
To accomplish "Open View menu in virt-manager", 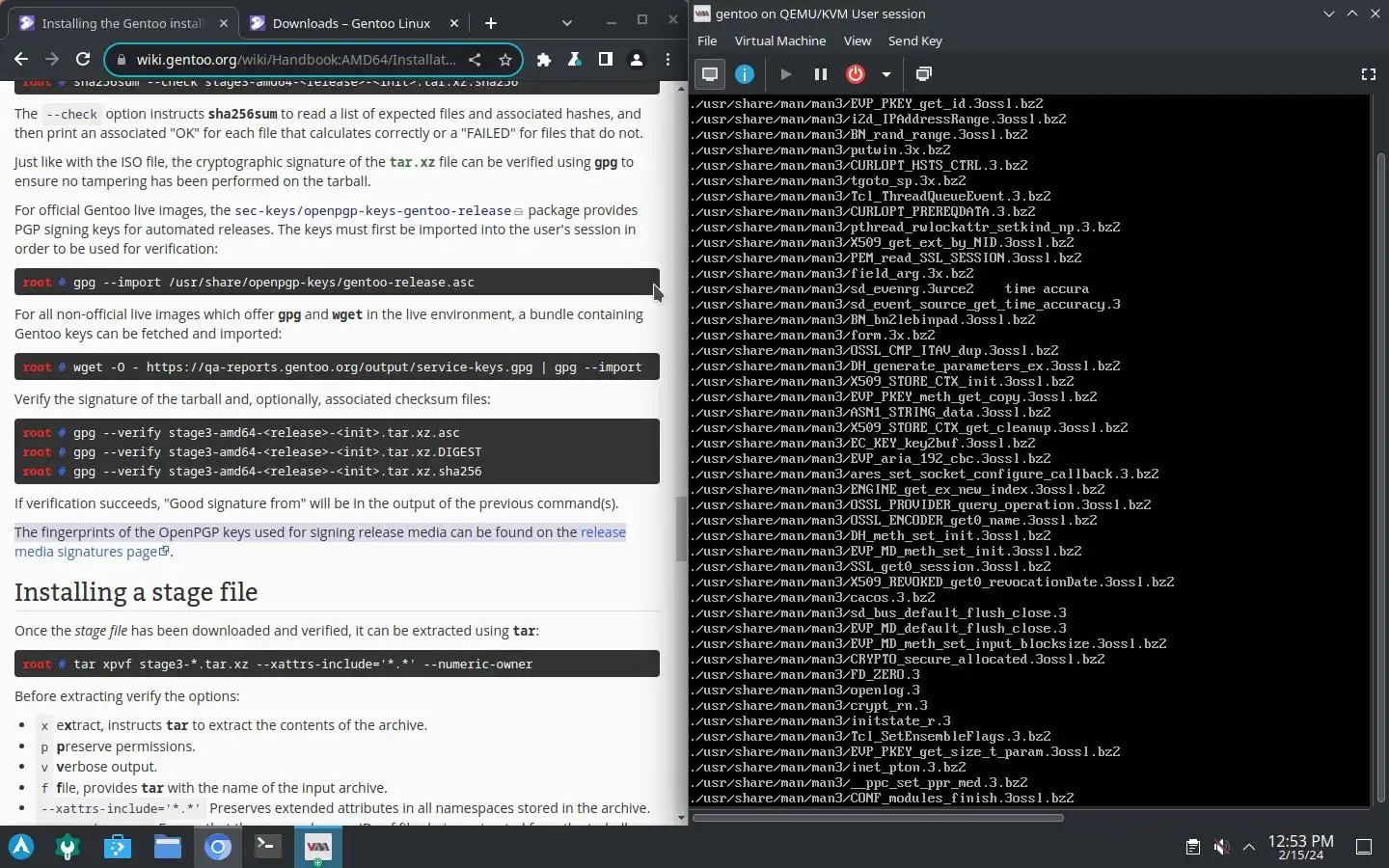I will tap(858, 41).
